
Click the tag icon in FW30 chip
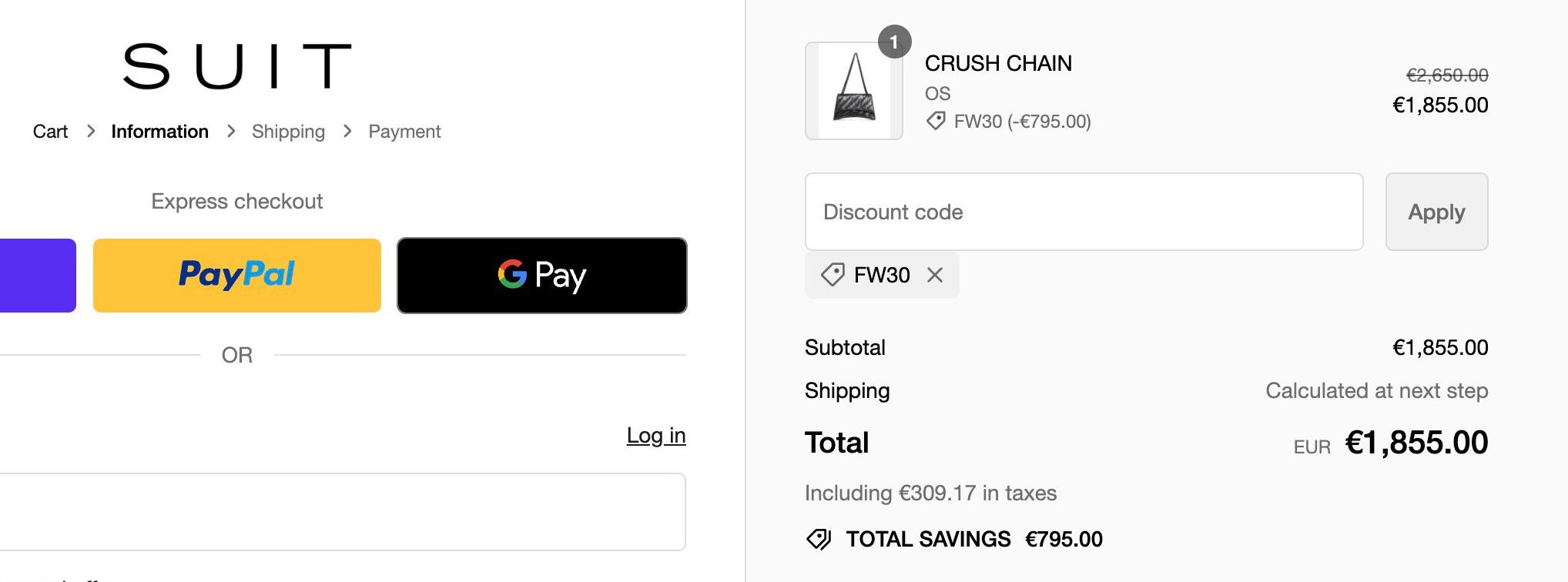pyautogui.click(x=833, y=275)
